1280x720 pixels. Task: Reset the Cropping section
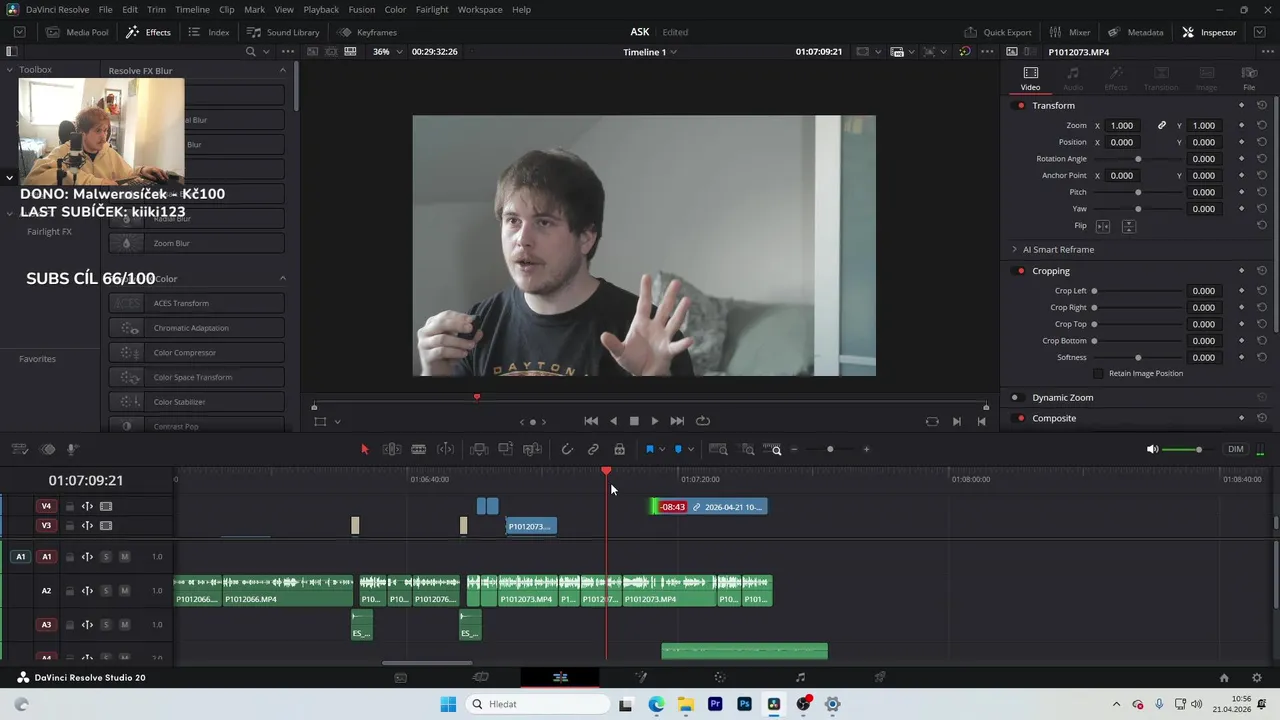[x=1262, y=271]
